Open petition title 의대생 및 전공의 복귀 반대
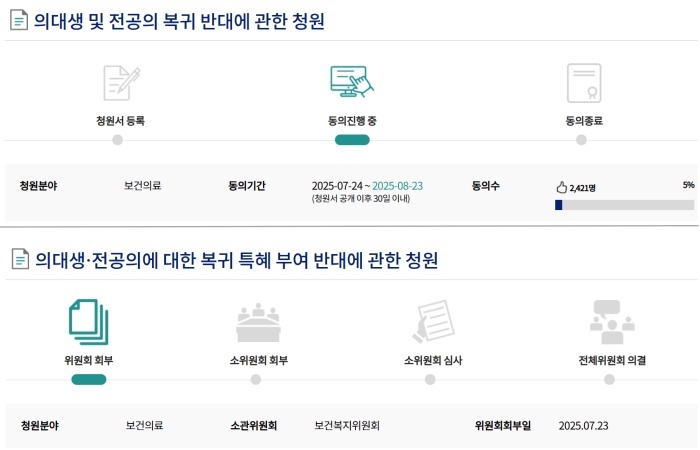700x450 pixels. point(179,21)
